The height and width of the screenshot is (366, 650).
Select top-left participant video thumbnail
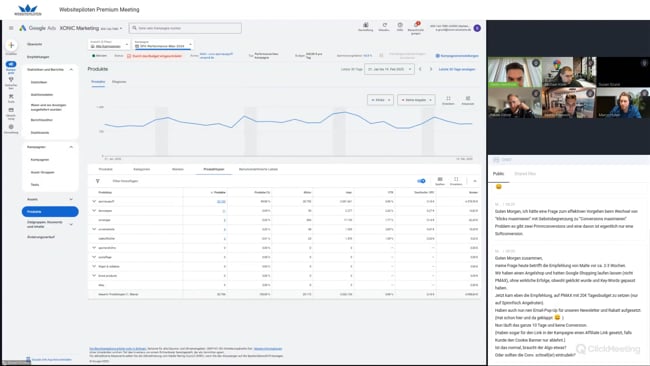click(x=514, y=72)
